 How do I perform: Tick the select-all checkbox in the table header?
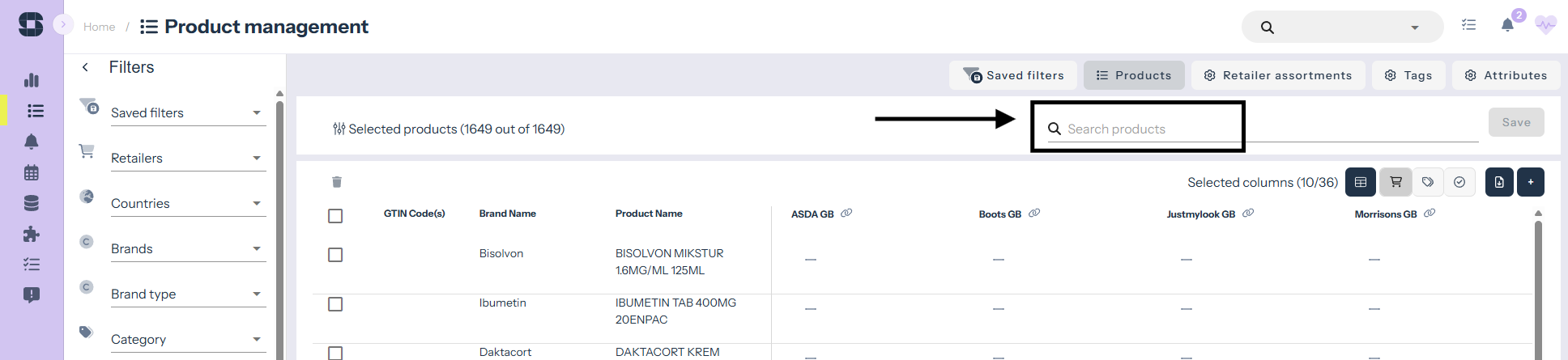[x=335, y=216]
